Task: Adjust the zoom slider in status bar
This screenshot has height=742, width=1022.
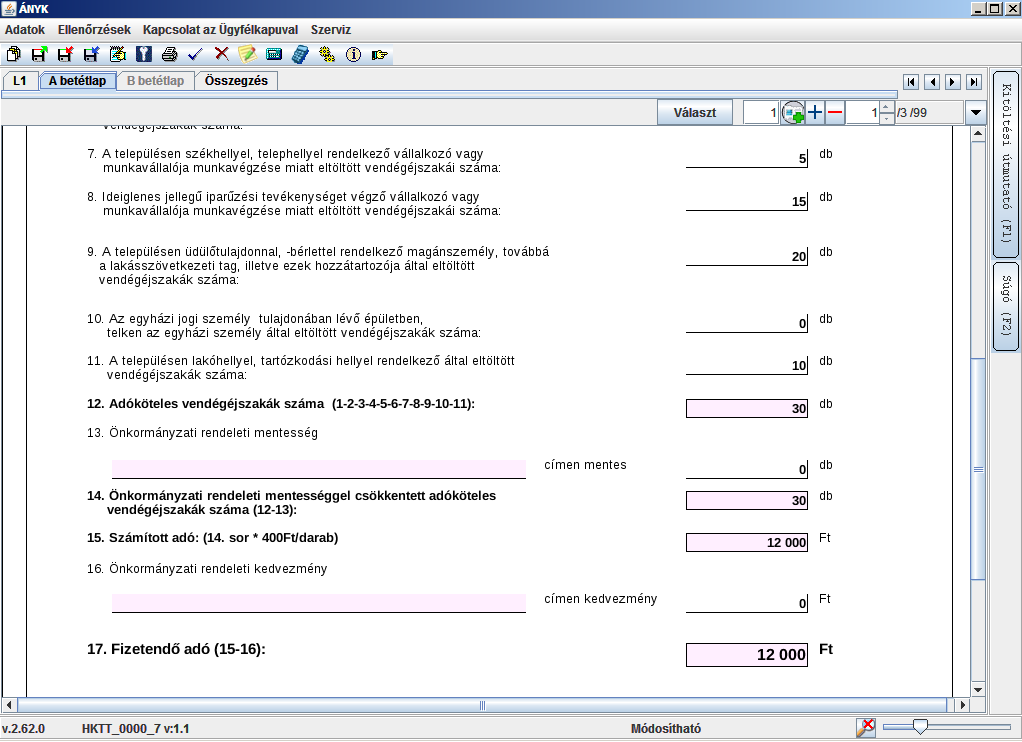Action: click(x=920, y=726)
